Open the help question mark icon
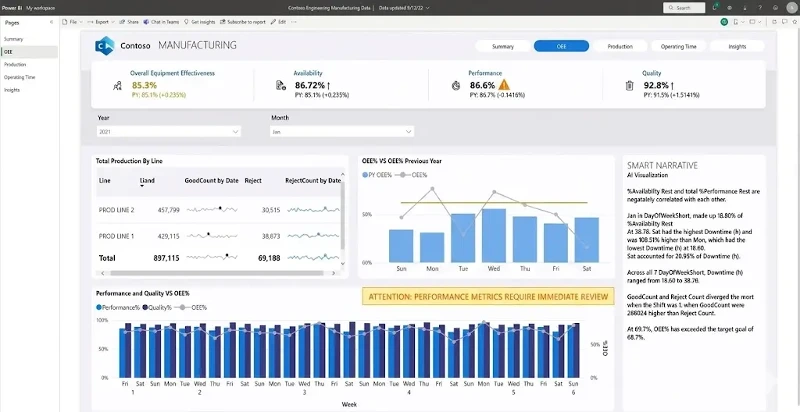800x412 pixels. point(760,8)
